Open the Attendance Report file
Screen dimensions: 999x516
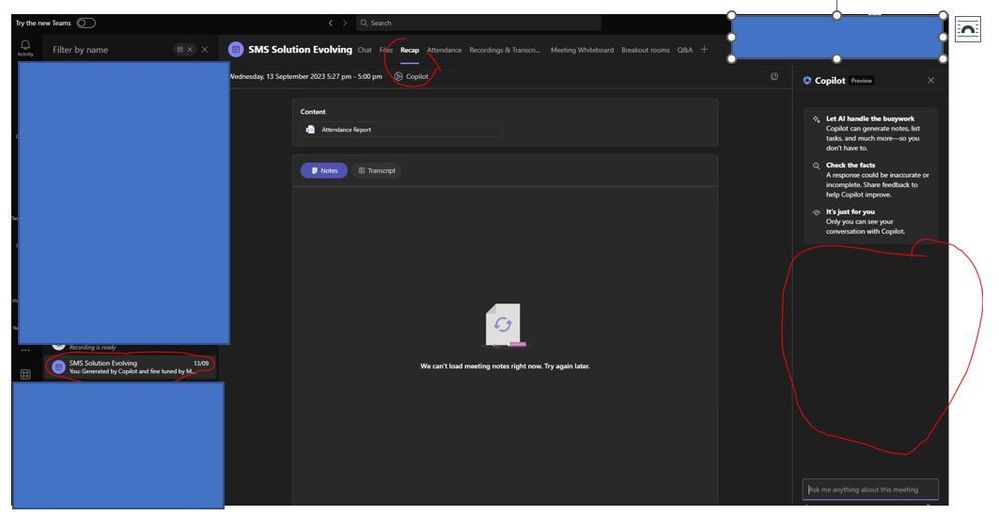tap(401, 129)
